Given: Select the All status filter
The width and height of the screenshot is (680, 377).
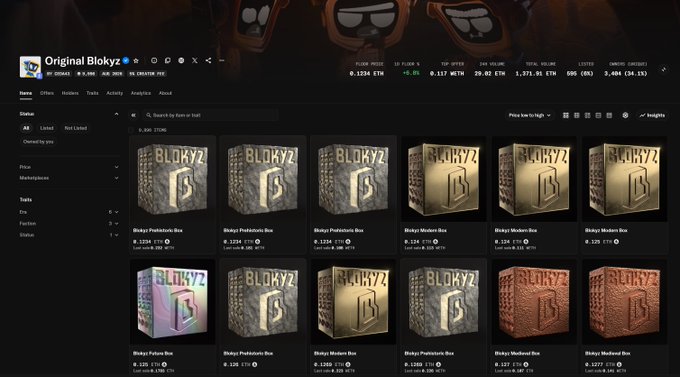Looking at the screenshot, I should (x=26, y=128).
